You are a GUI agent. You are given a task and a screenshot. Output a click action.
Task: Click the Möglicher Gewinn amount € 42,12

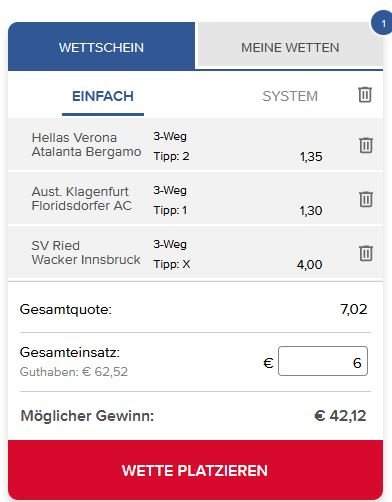pyautogui.click(x=340, y=416)
